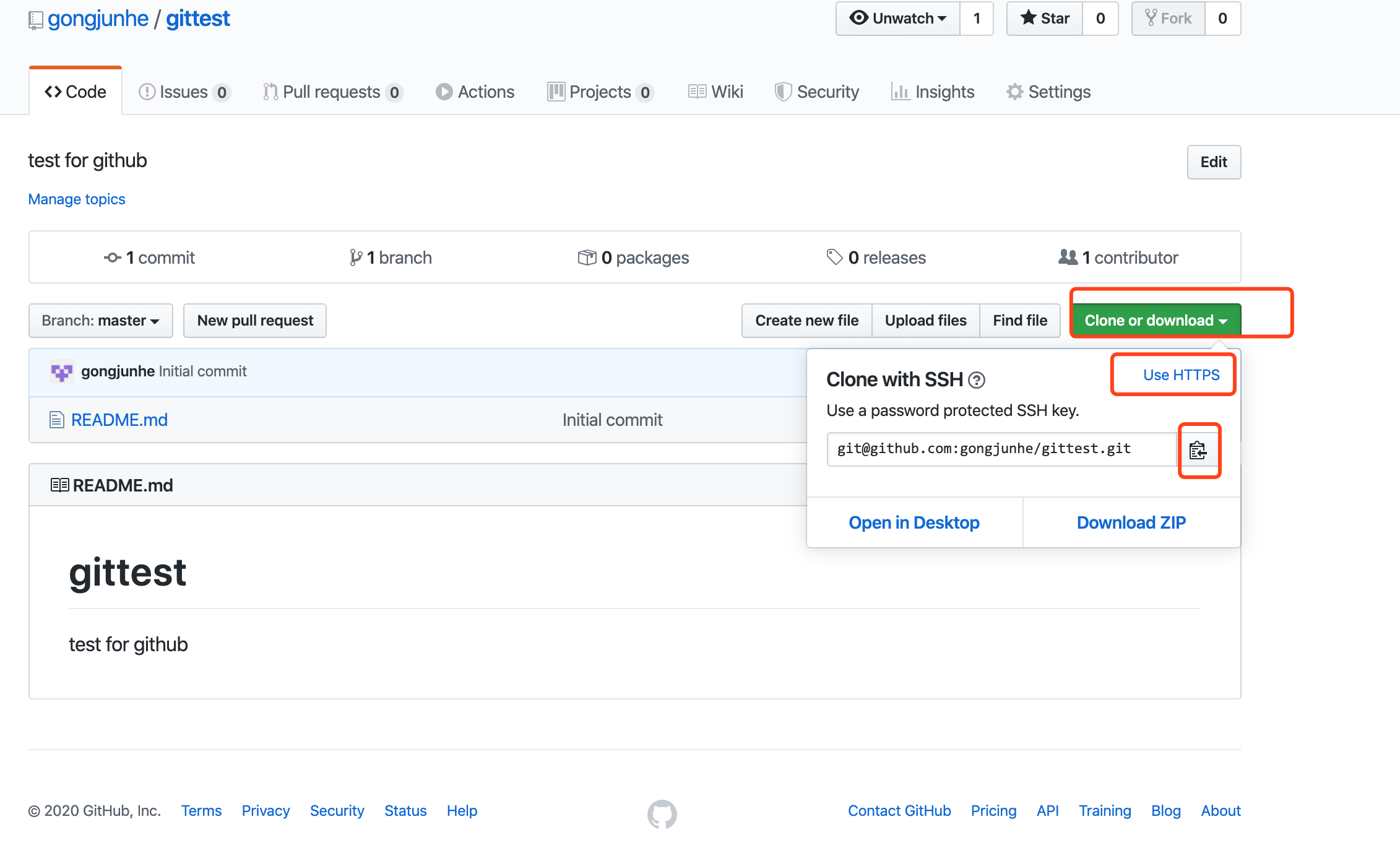Open the Unwatch notifications dropdown
This screenshot has width=1400, height=853.
tap(897, 19)
